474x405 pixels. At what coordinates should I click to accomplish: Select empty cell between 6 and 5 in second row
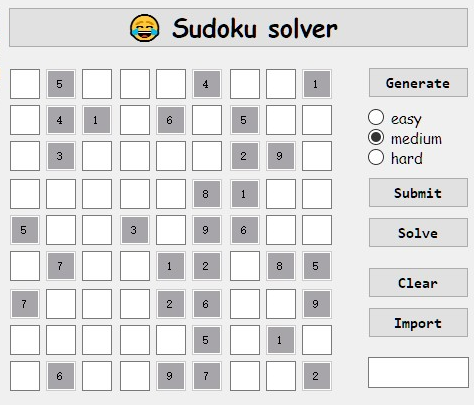(x=207, y=120)
